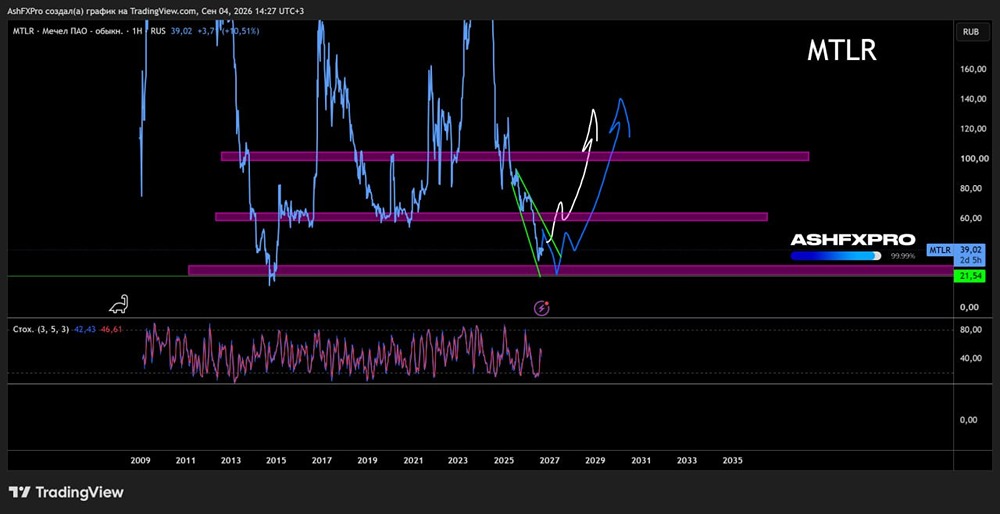Click 2019 on the time axis
Screen dimensions: 1000x514
click(367, 460)
